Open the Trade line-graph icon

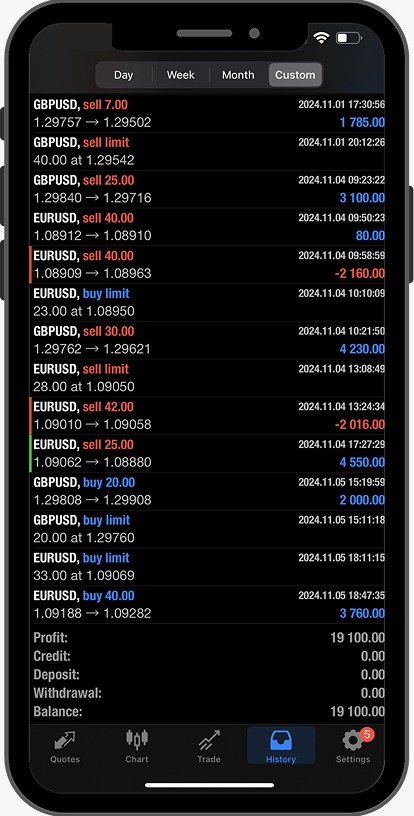[x=209, y=740]
